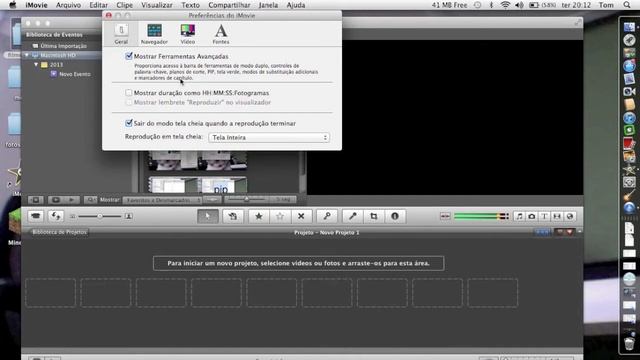Enable Mostrar duração como HH:MM:SS:Fotogramas
The width and height of the screenshot is (640, 360).
pos(129,93)
